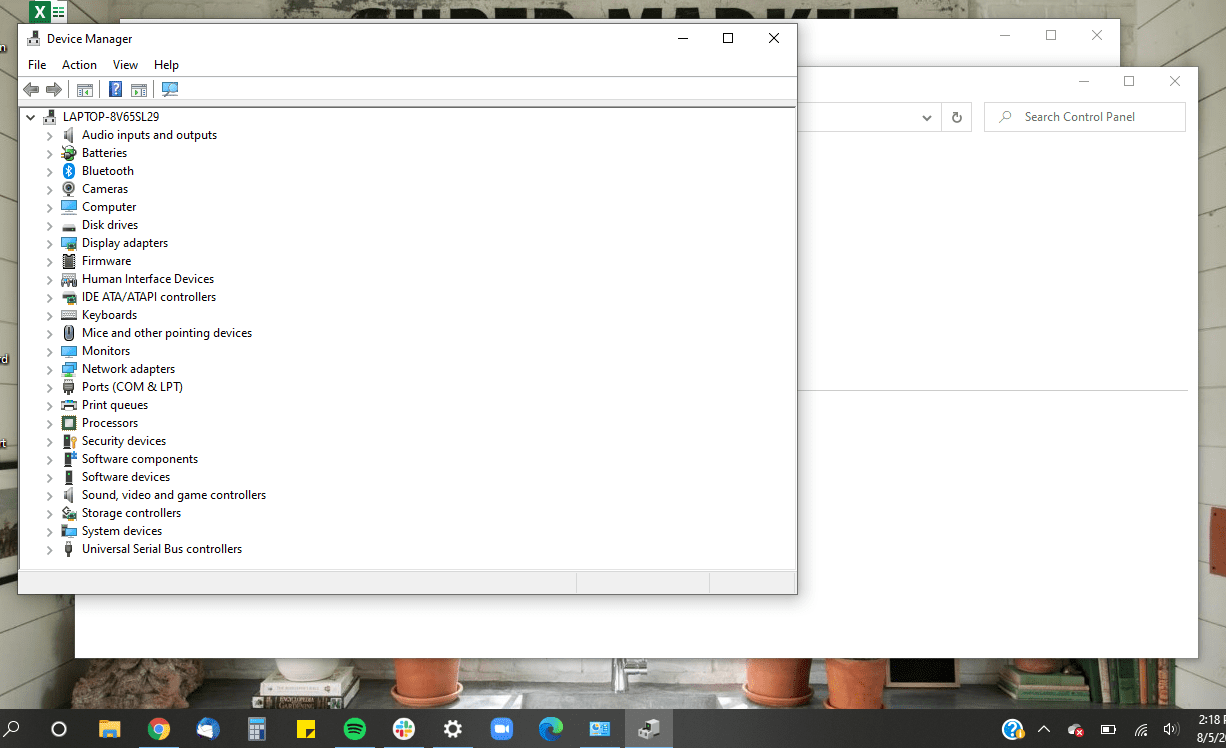
Task: Select the Universal Serial Bus controllers entry
Action: point(161,548)
